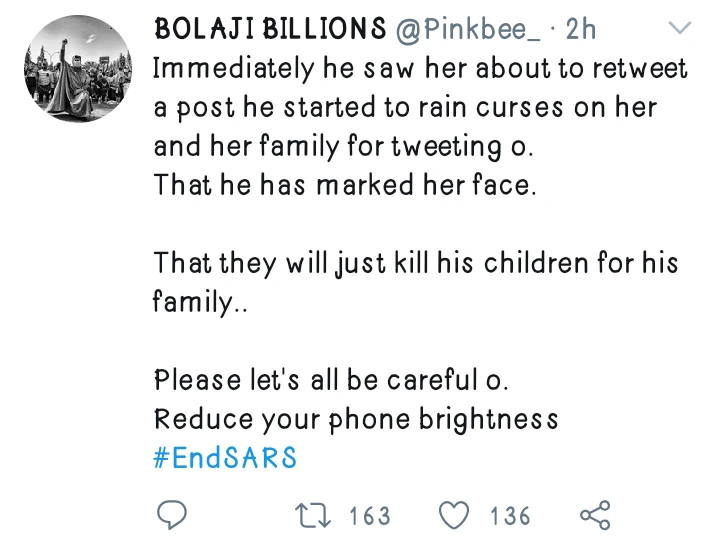The image size is (720, 553).
Task: Tap the share icon below the tweet
Action: tap(595, 516)
